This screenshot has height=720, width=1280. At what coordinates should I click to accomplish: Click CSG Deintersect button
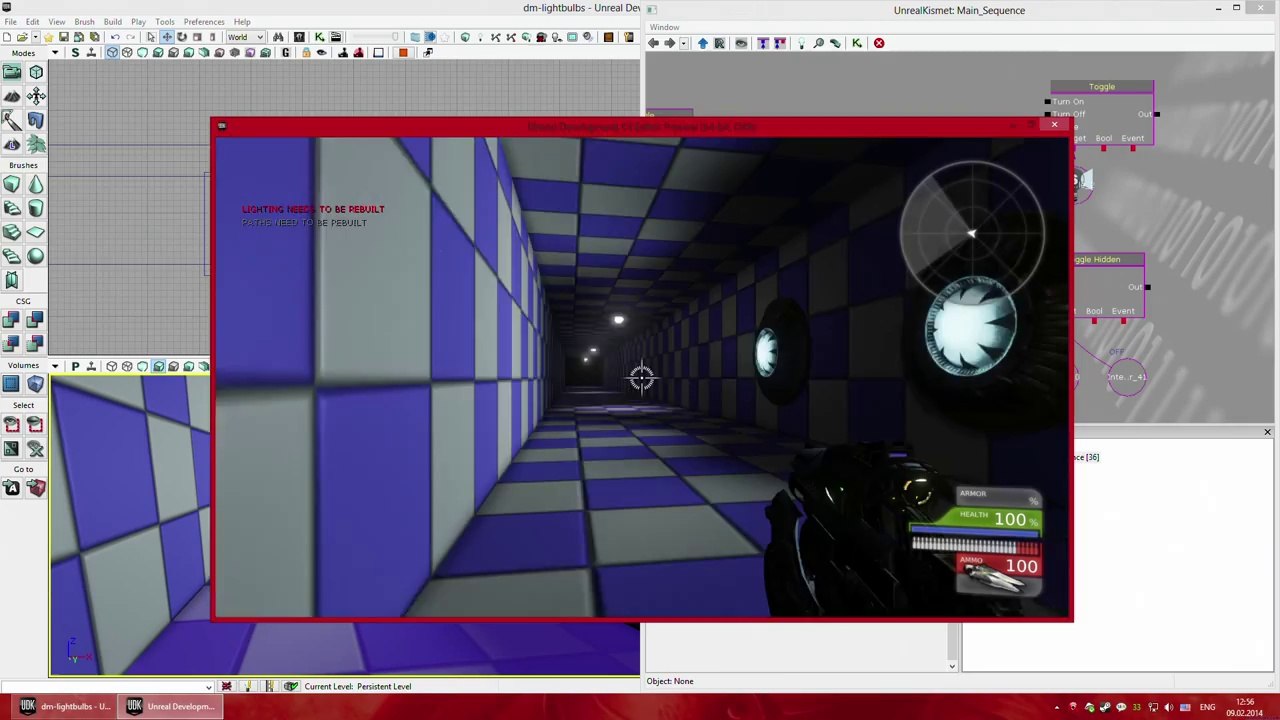(36, 344)
